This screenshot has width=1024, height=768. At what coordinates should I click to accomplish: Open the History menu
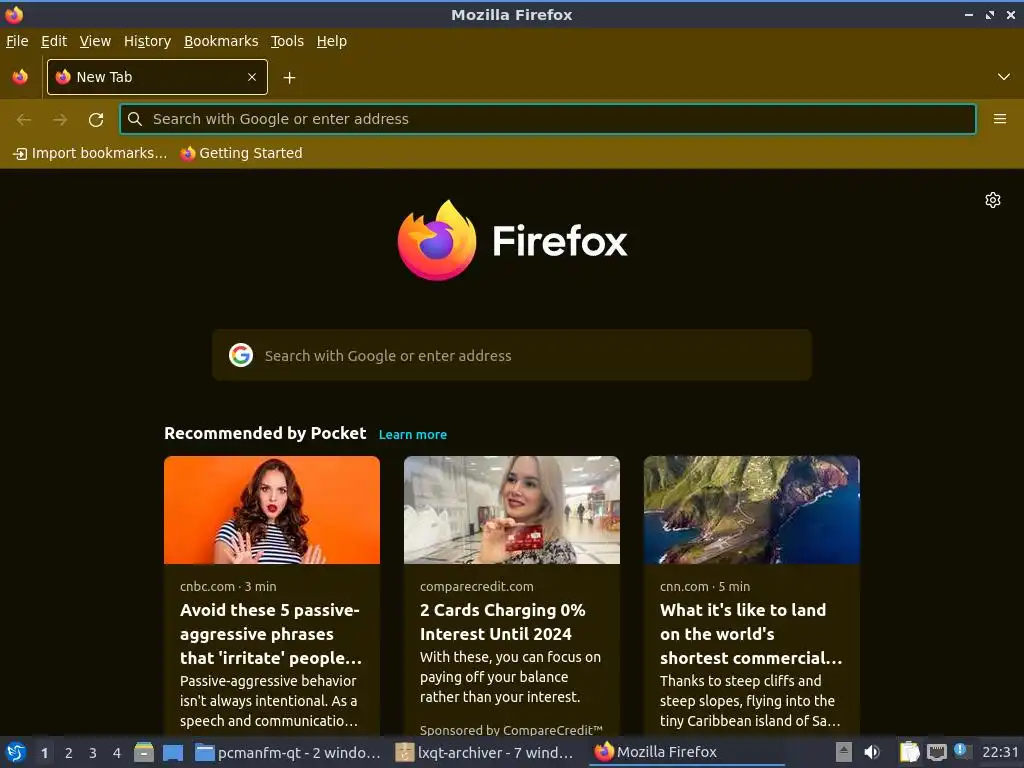147,41
